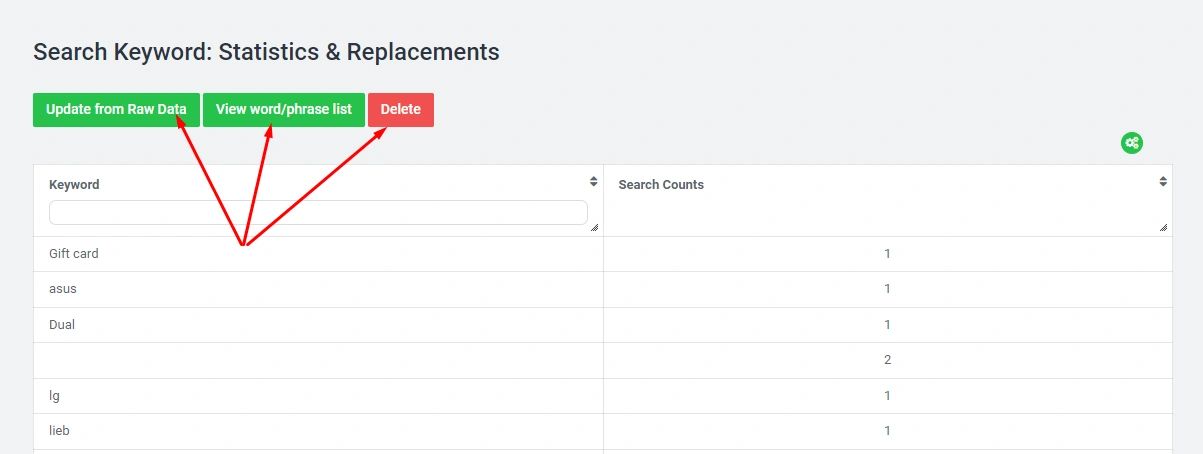This screenshot has width=1203, height=454.
Task: Select the 'asus' keyword row
Action: coord(63,289)
